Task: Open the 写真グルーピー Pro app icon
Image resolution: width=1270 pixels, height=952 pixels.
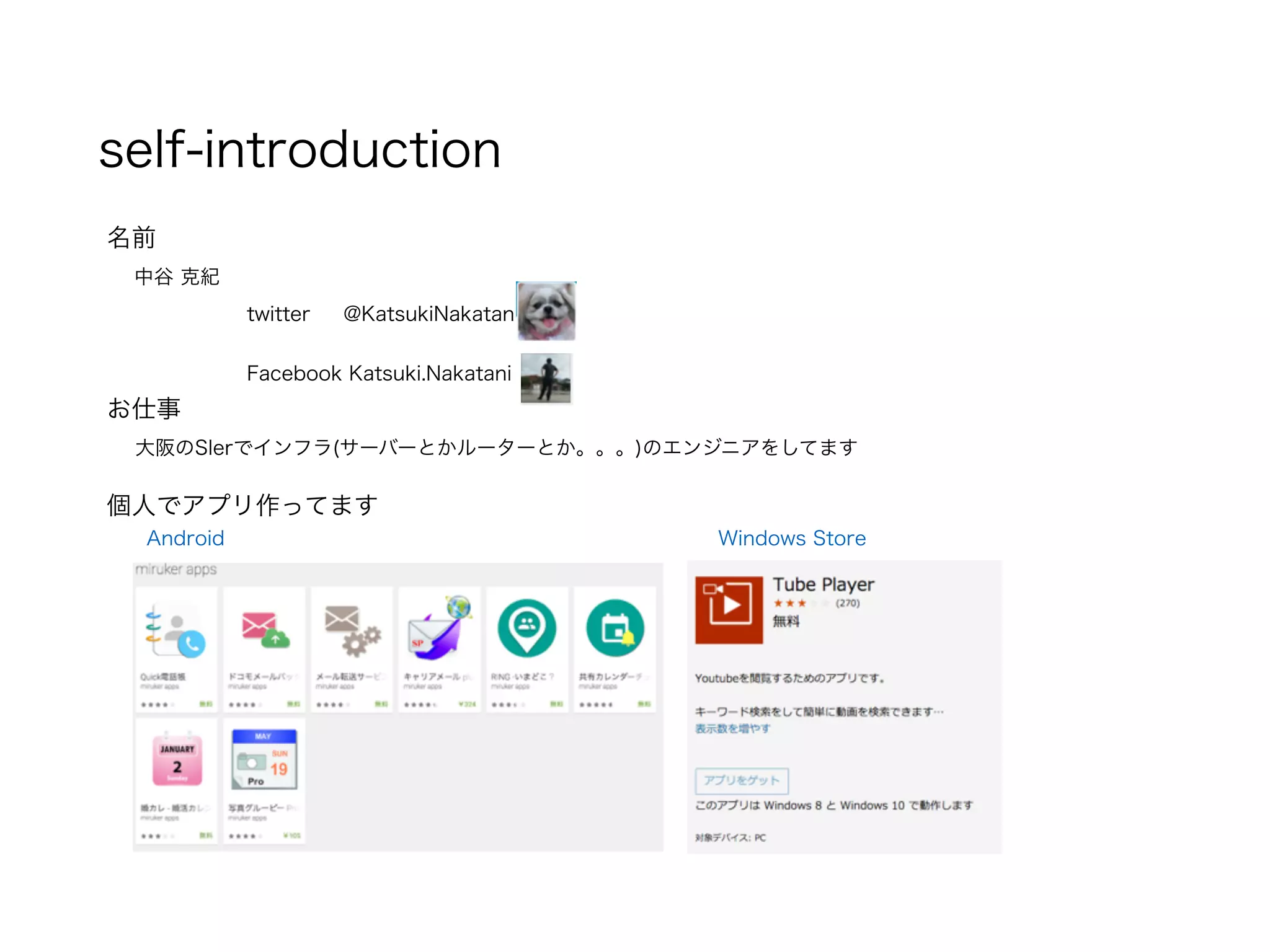Action: pos(265,760)
